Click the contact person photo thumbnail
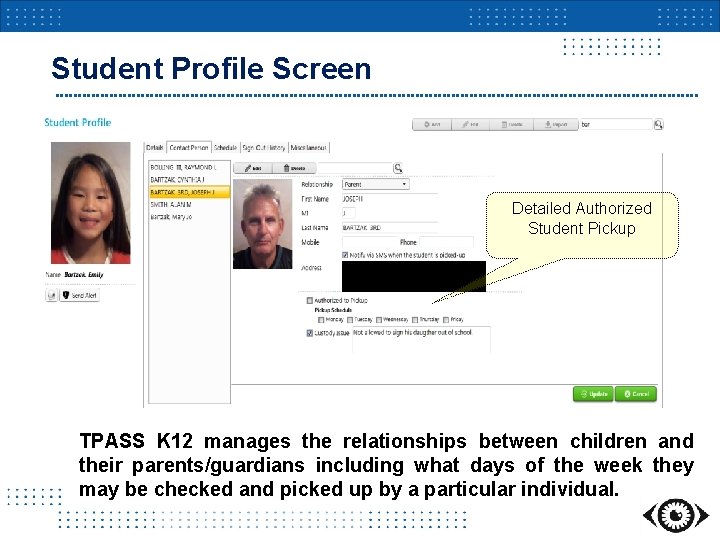Image resolution: width=720 pixels, height=540 pixels. 262,224
